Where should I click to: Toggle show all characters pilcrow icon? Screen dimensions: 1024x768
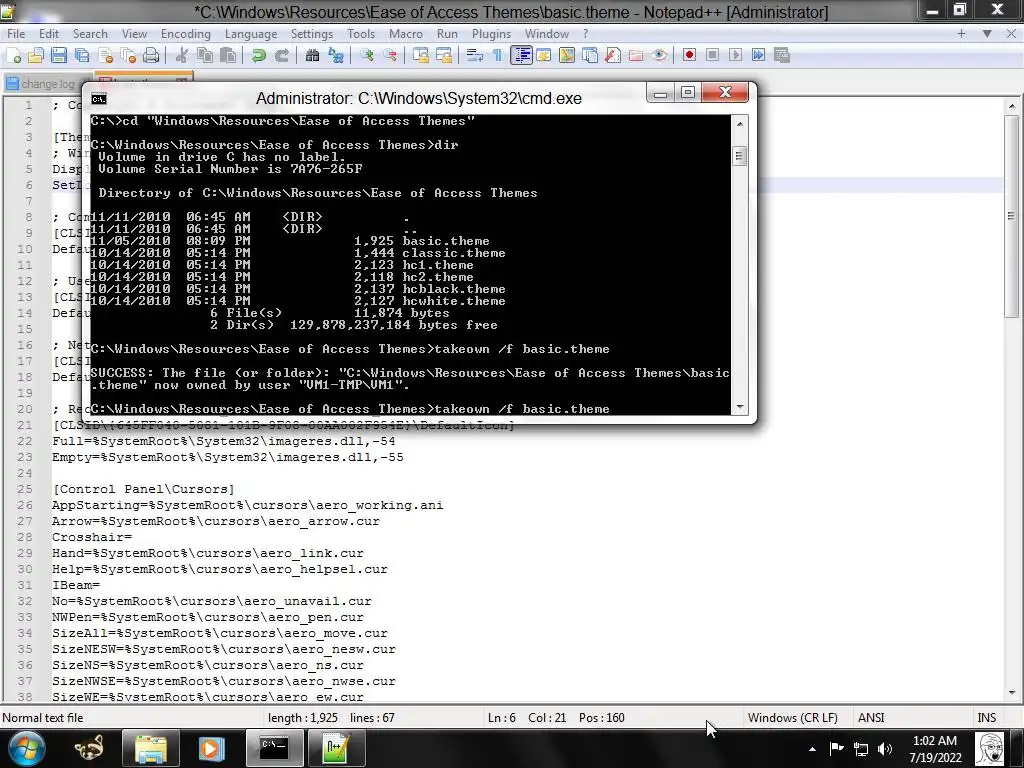(498, 56)
